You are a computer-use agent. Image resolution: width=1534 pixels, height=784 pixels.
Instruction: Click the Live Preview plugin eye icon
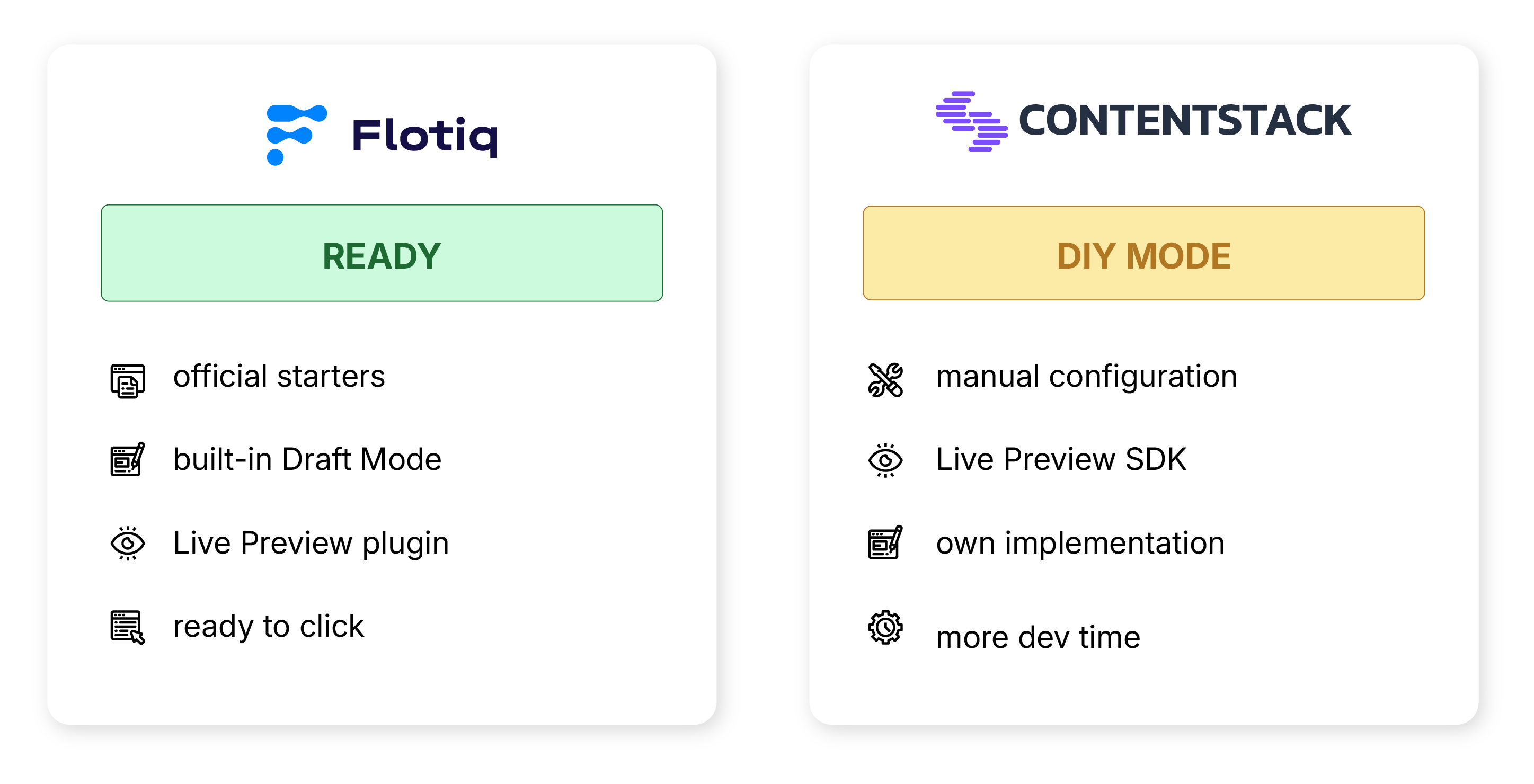(x=128, y=543)
